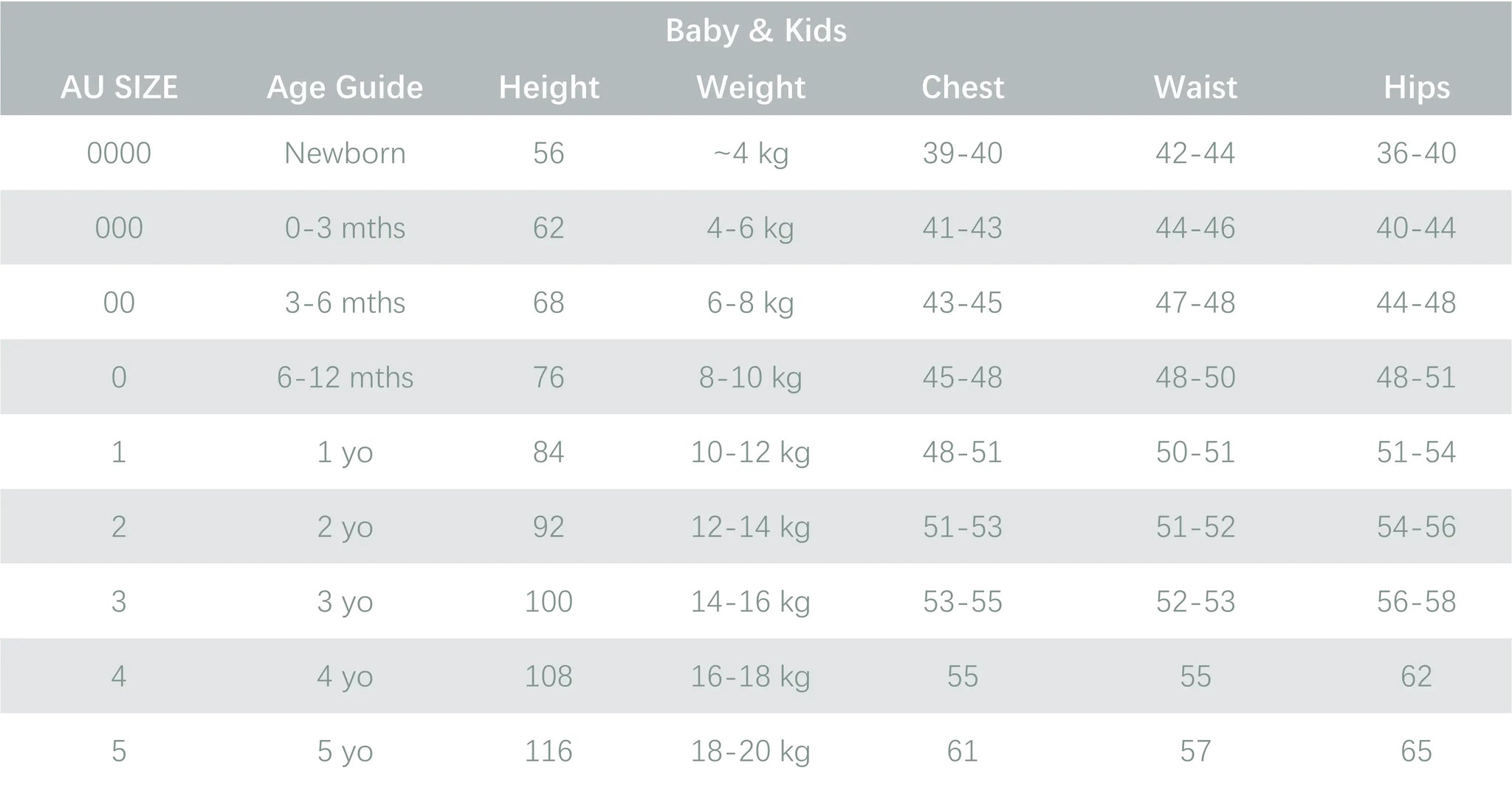1512x788 pixels.
Task: Click the 116 height value
Action: [549, 751]
